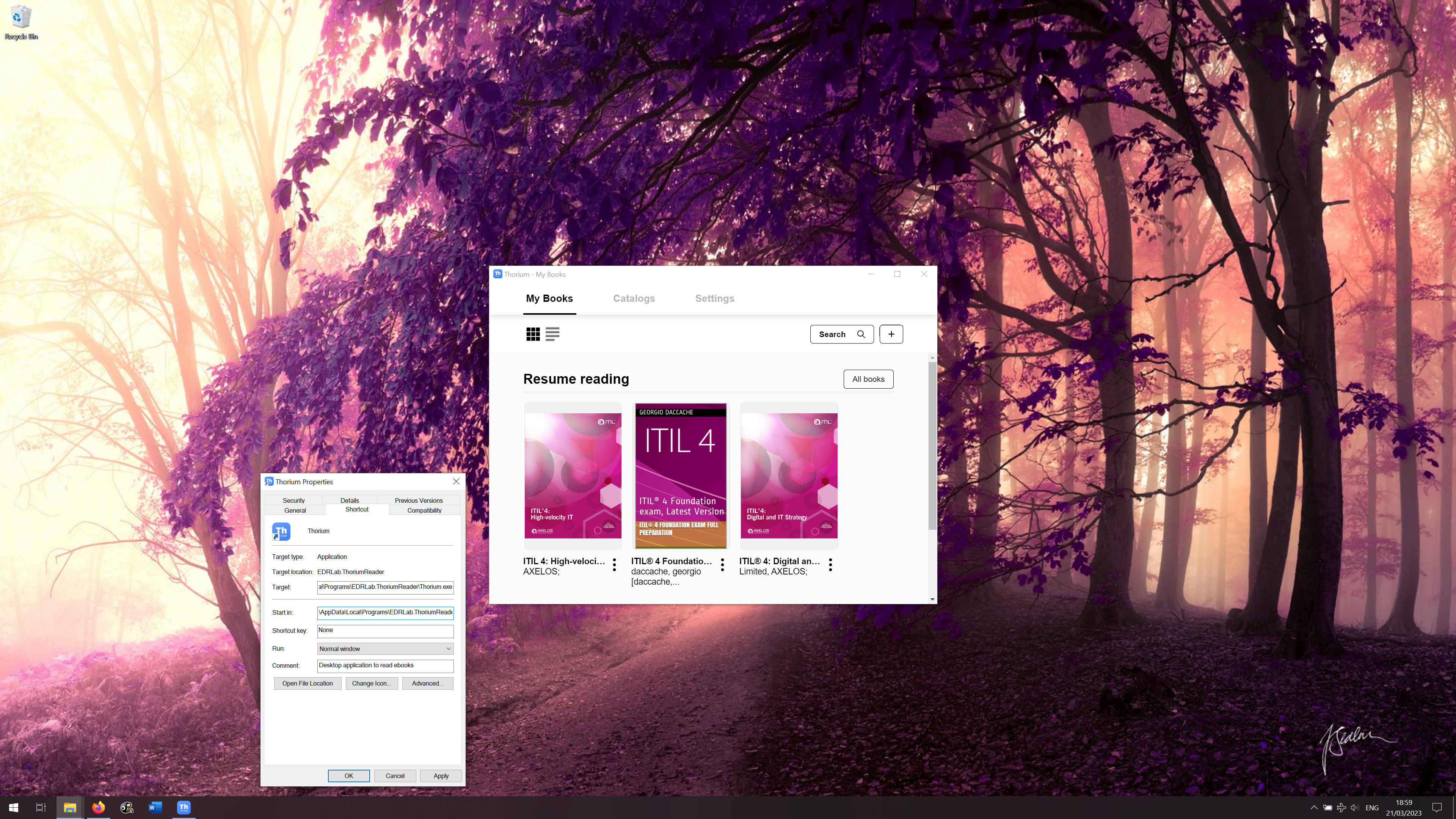Click the Thorium shortcut icon in Properties
The width and height of the screenshot is (1456, 819).
point(281,531)
